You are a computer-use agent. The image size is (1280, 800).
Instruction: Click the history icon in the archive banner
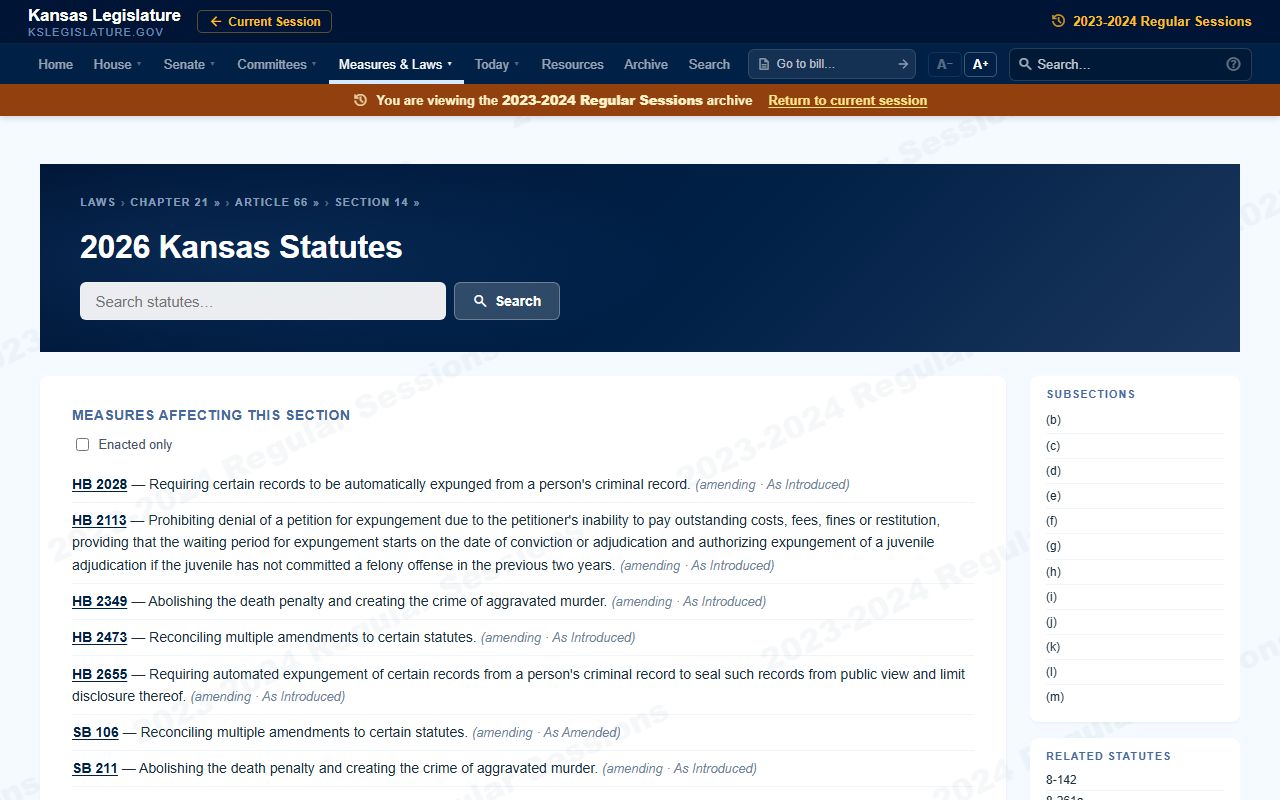pyautogui.click(x=361, y=100)
